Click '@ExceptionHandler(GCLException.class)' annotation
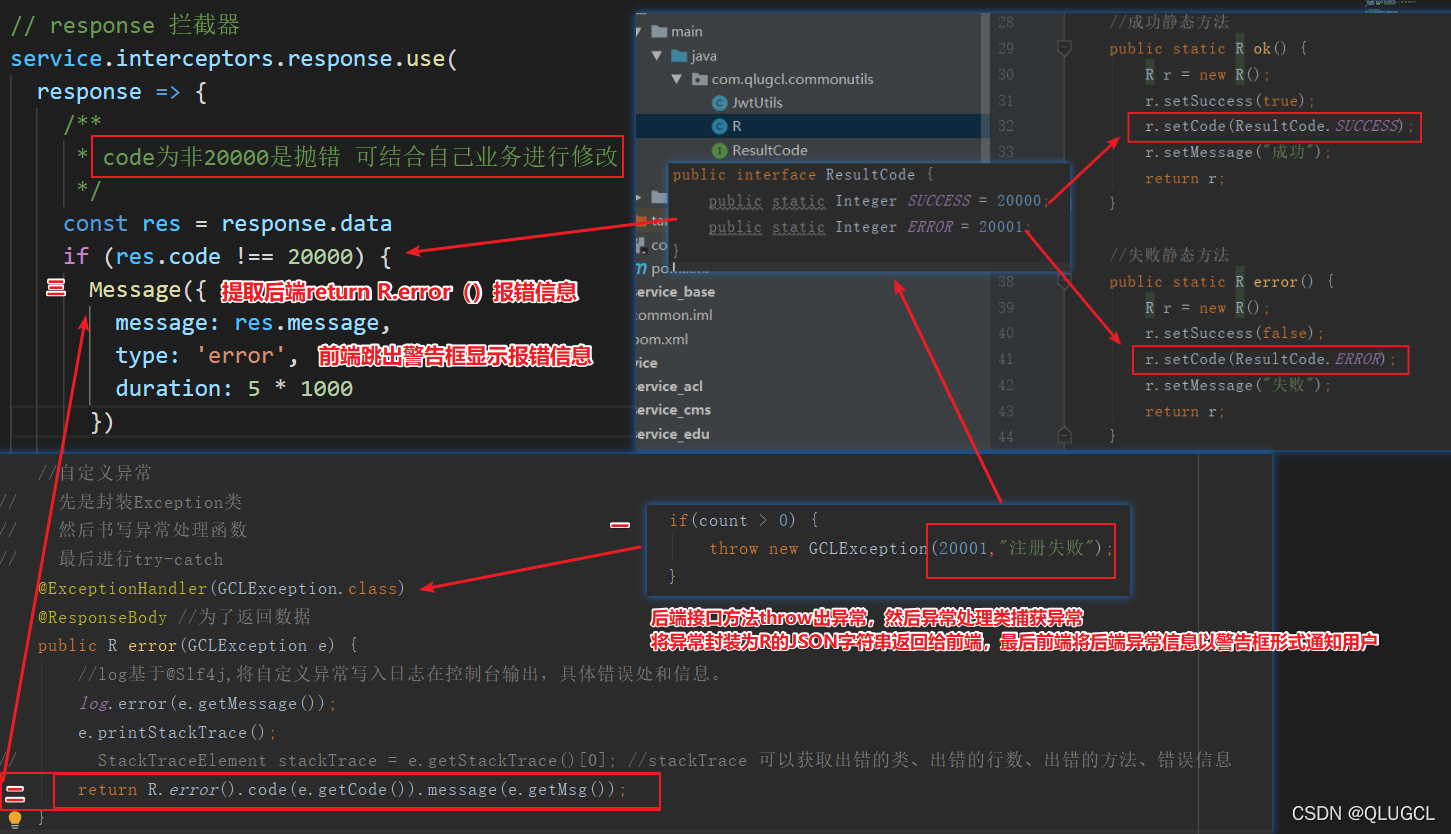 (x=221, y=588)
